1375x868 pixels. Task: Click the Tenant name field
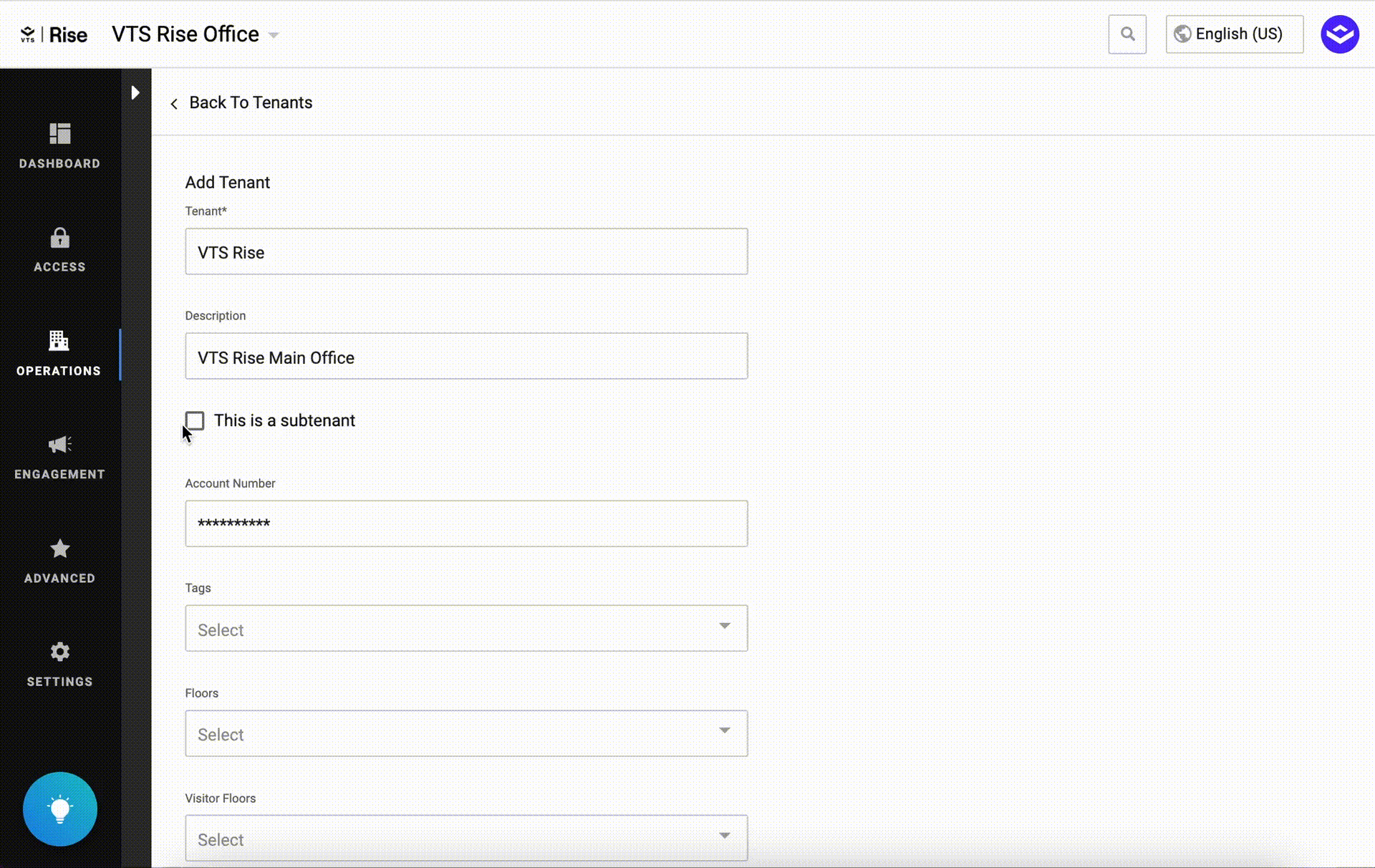pos(466,251)
